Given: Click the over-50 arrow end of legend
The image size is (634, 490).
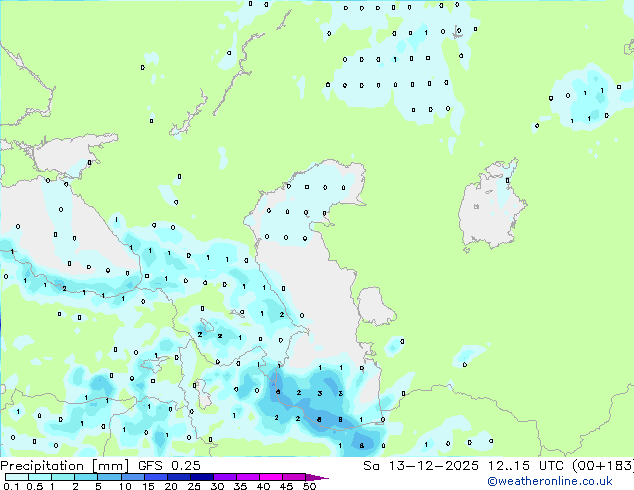Looking at the screenshot, I should (x=317, y=477).
